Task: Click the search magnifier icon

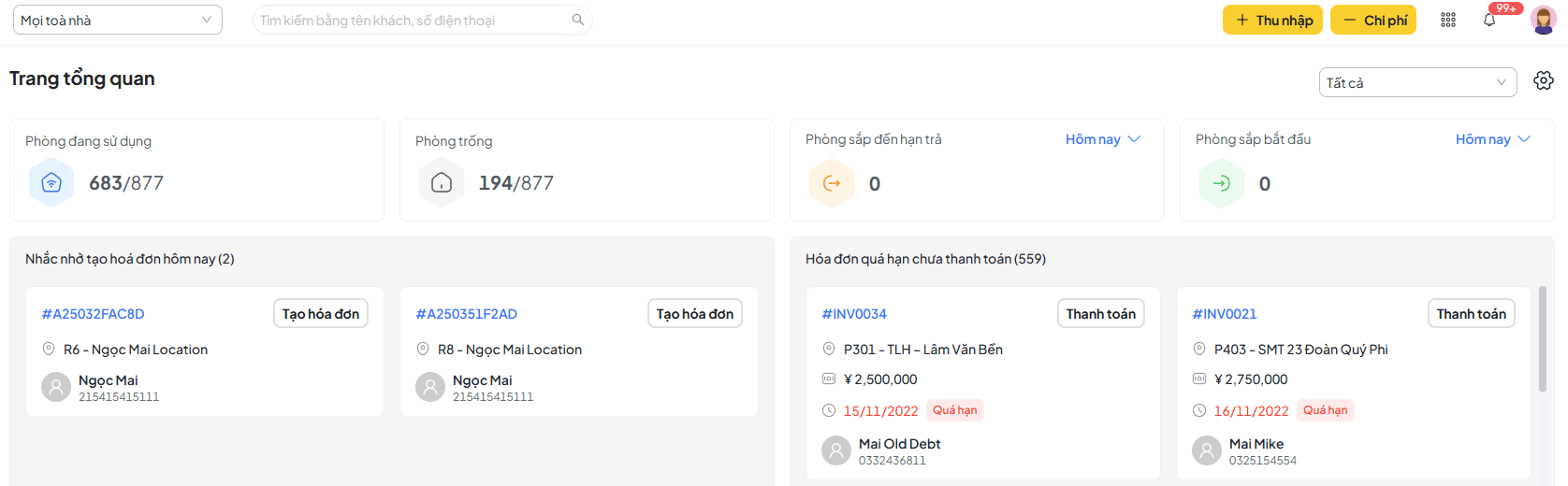Action: pyautogui.click(x=577, y=20)
